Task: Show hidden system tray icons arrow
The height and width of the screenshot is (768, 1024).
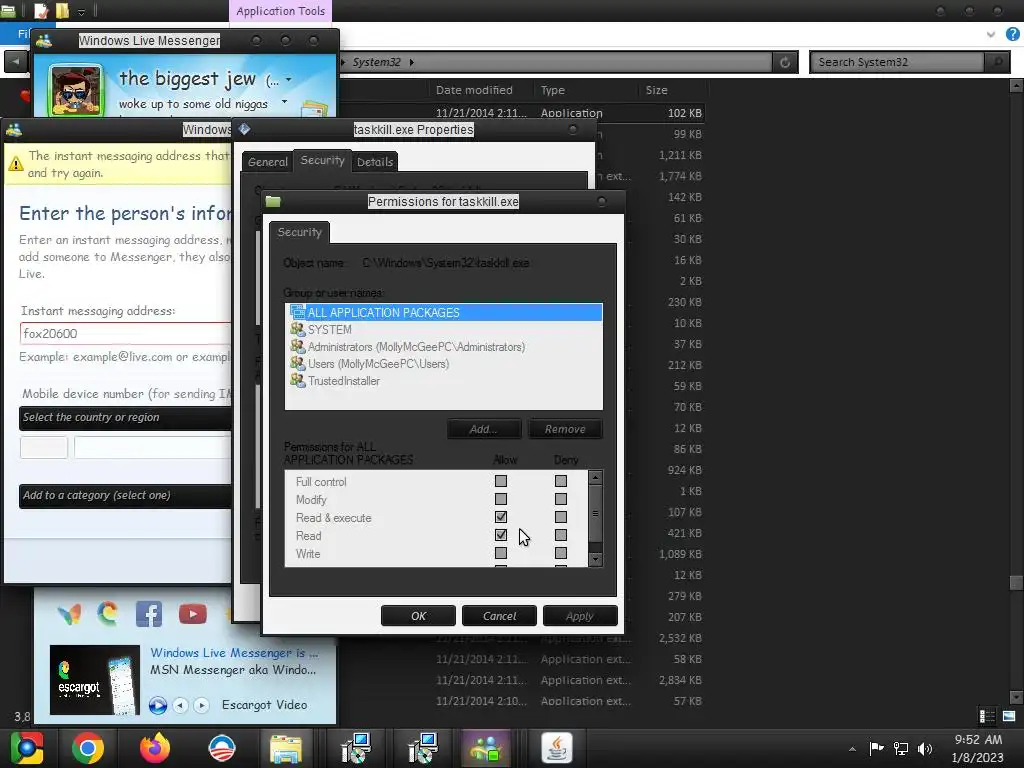Action: pyautogui.click(x=852, y=749)
